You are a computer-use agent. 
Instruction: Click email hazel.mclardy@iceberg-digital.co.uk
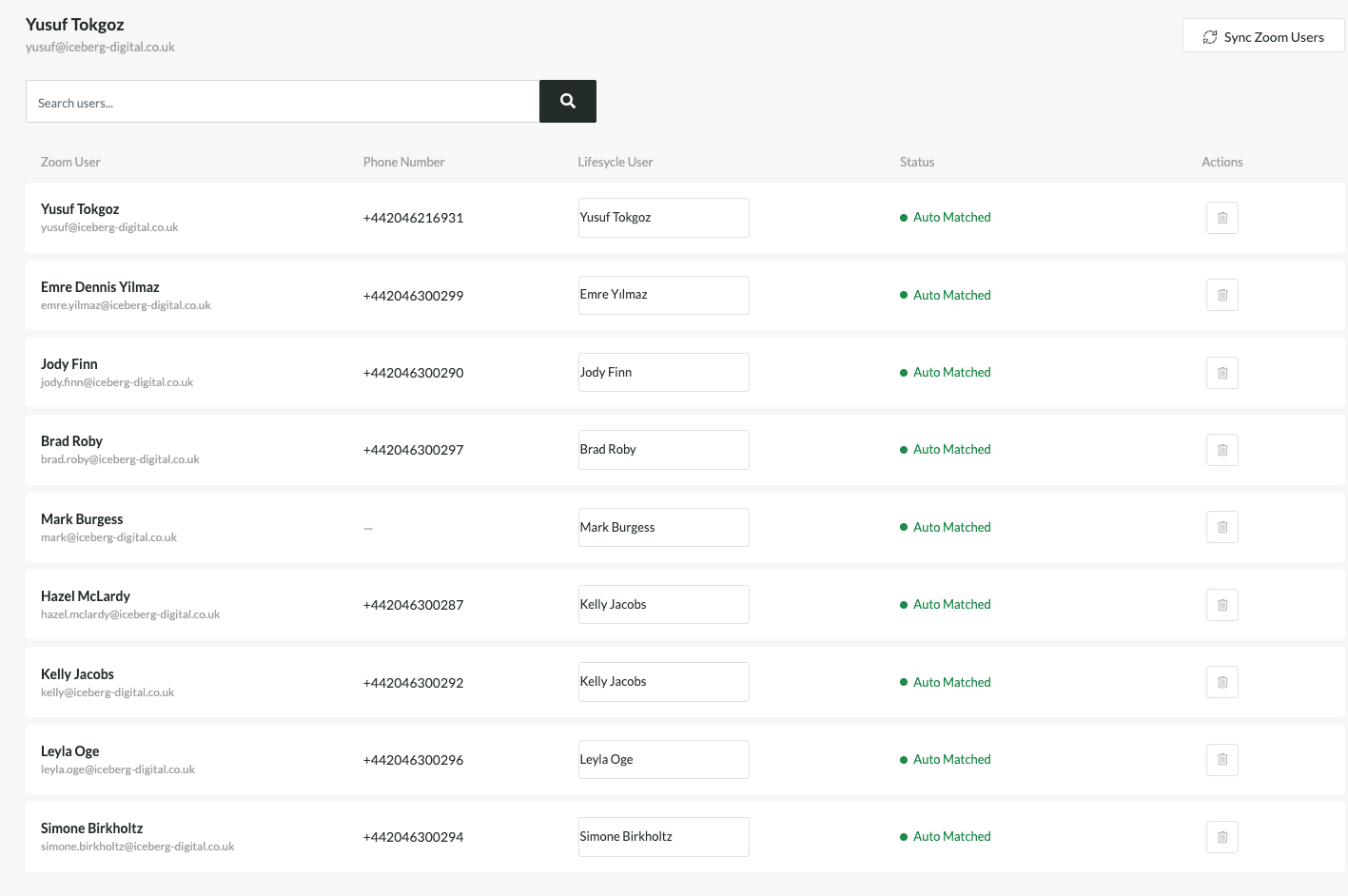[x=130, y=614]
